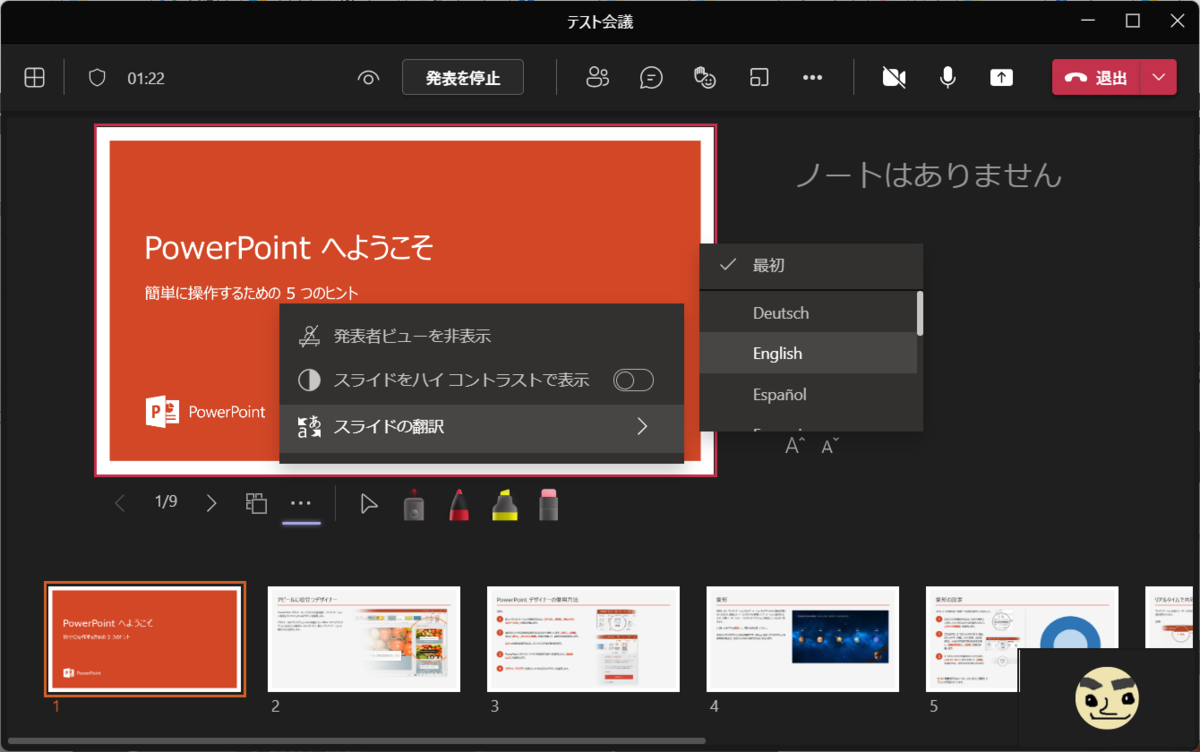
Task: Open more actions in meeting toolbar
Action: pos(813,78)
